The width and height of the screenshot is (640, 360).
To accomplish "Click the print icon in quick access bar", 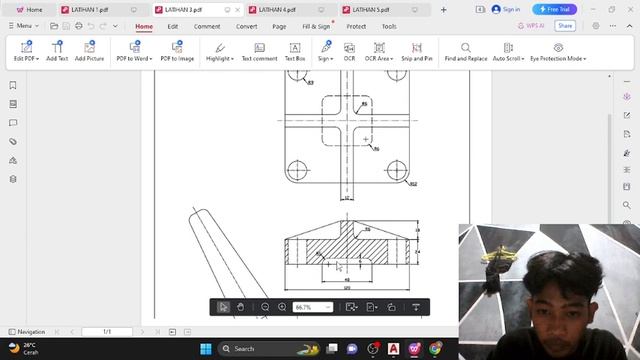I will 79,26.
